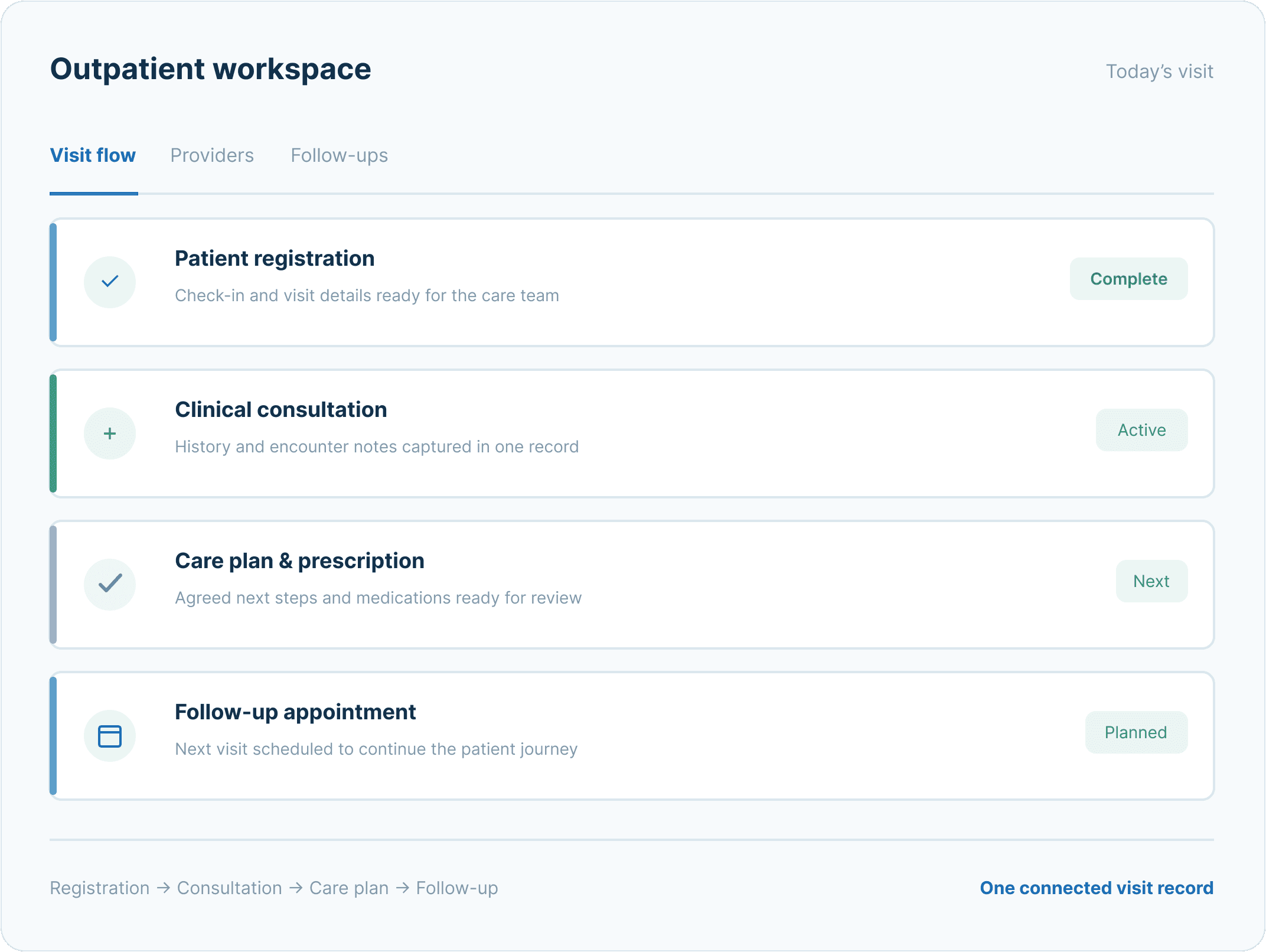Click Care plan in the footer flow
This screenshot has height=952, width=1266.
coord(349,888)
